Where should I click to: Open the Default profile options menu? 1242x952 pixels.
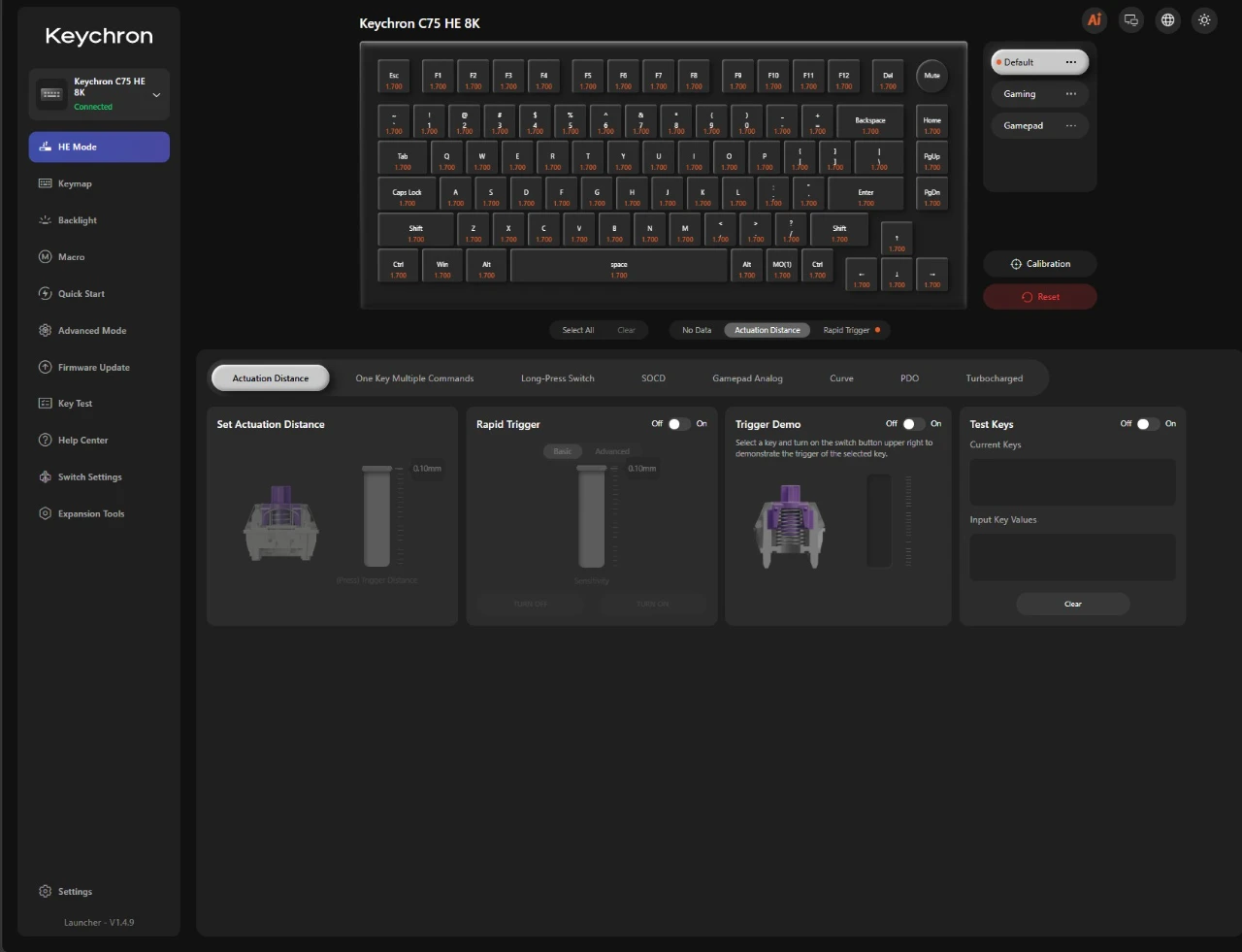pos(1071,62)
